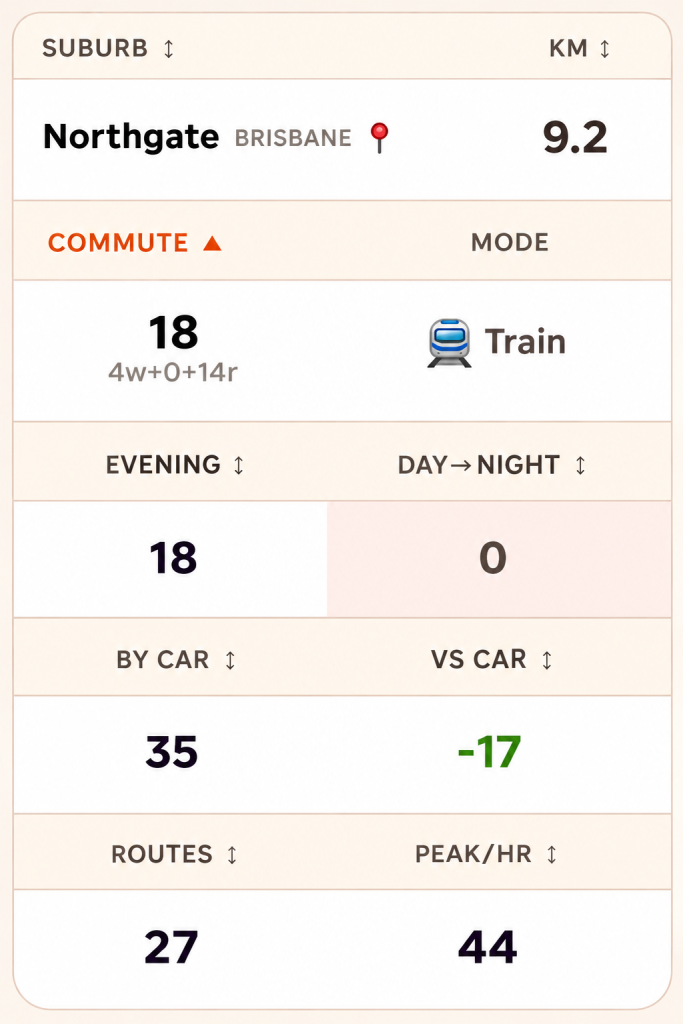The width and height of the screenshot is (683, 1024).
Task: Sort by the COMMUTE header label
Action: (118, 243)
